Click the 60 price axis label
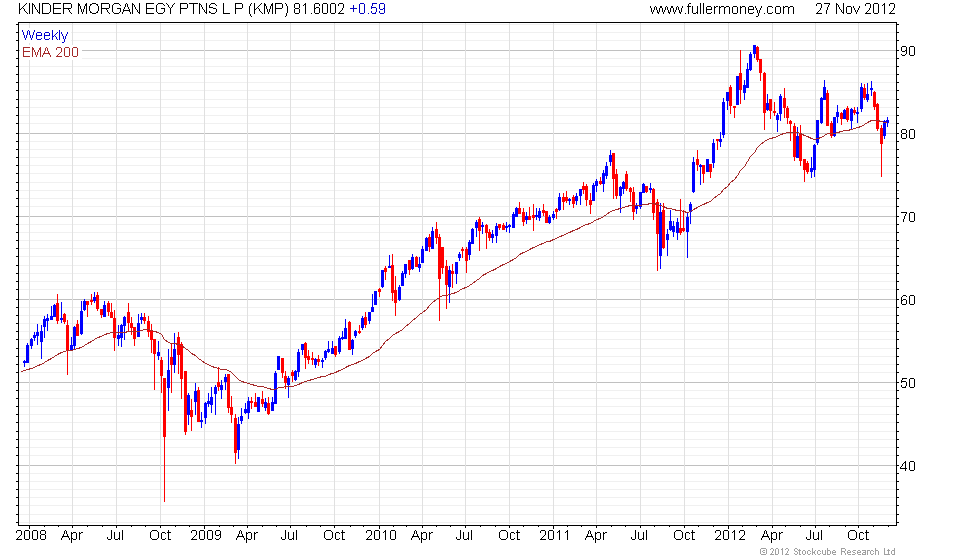Image resolution: width=980 pixels, height=560 pixels. pos(908,300)
